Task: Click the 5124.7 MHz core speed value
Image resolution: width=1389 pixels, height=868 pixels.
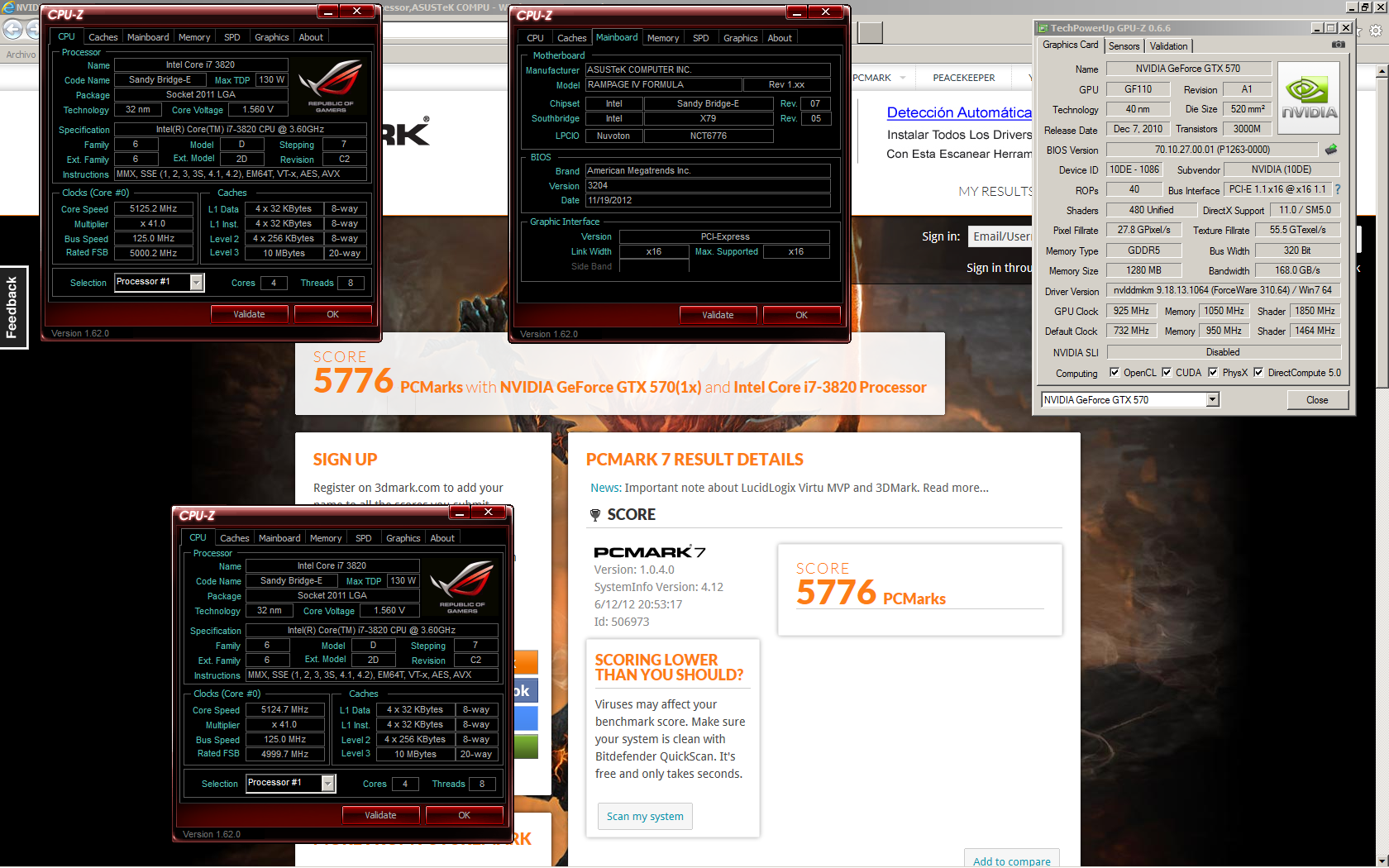Action: 285,710
